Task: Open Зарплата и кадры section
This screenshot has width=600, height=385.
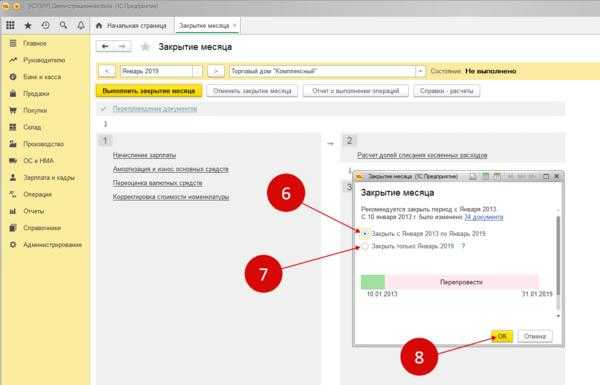Action: click(49, 178)
